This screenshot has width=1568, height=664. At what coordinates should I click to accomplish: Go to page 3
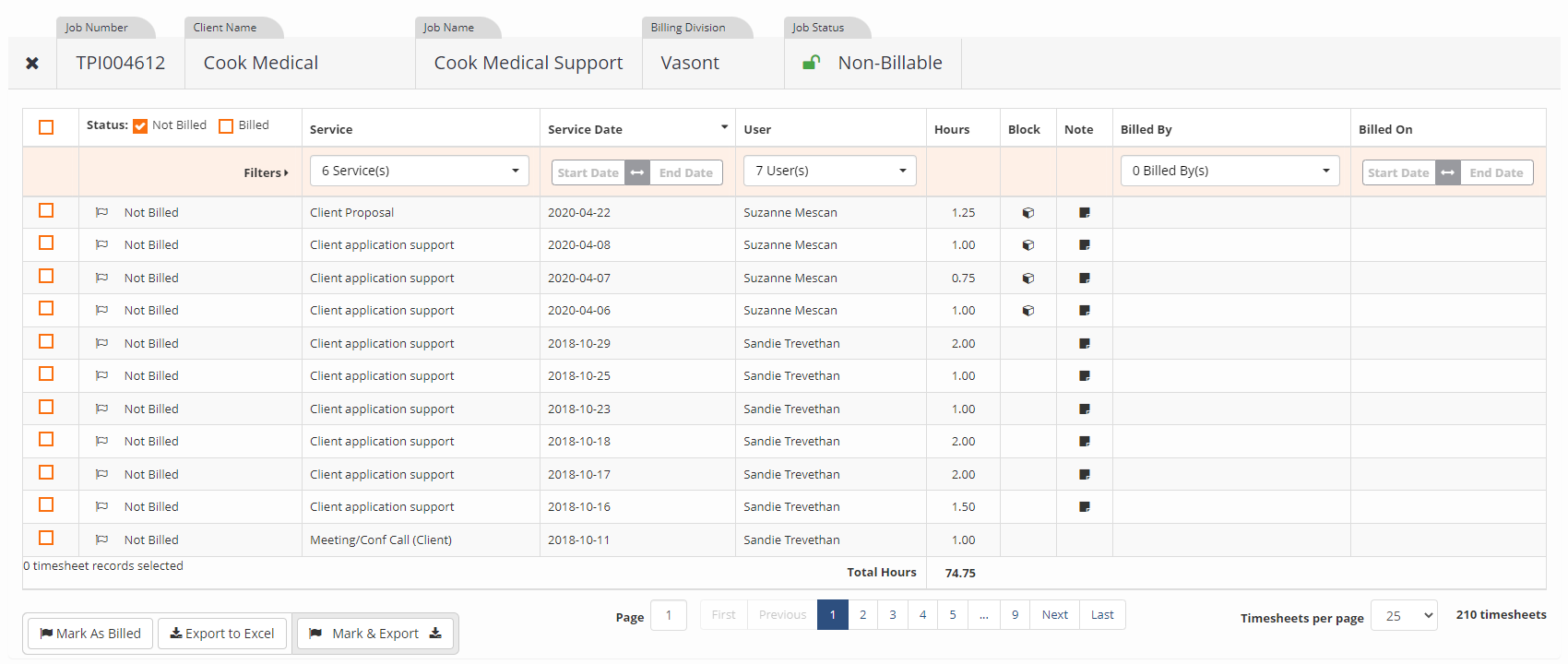point(893,615)
